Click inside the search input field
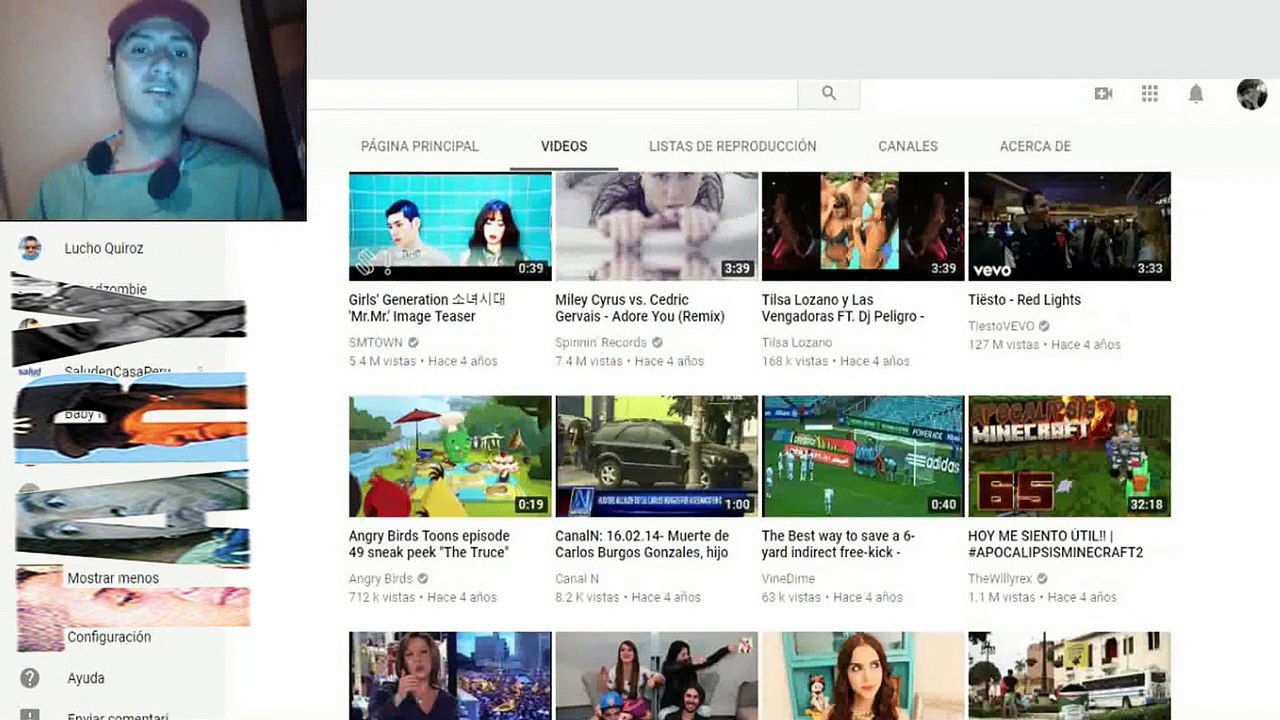 pos(552,93)
